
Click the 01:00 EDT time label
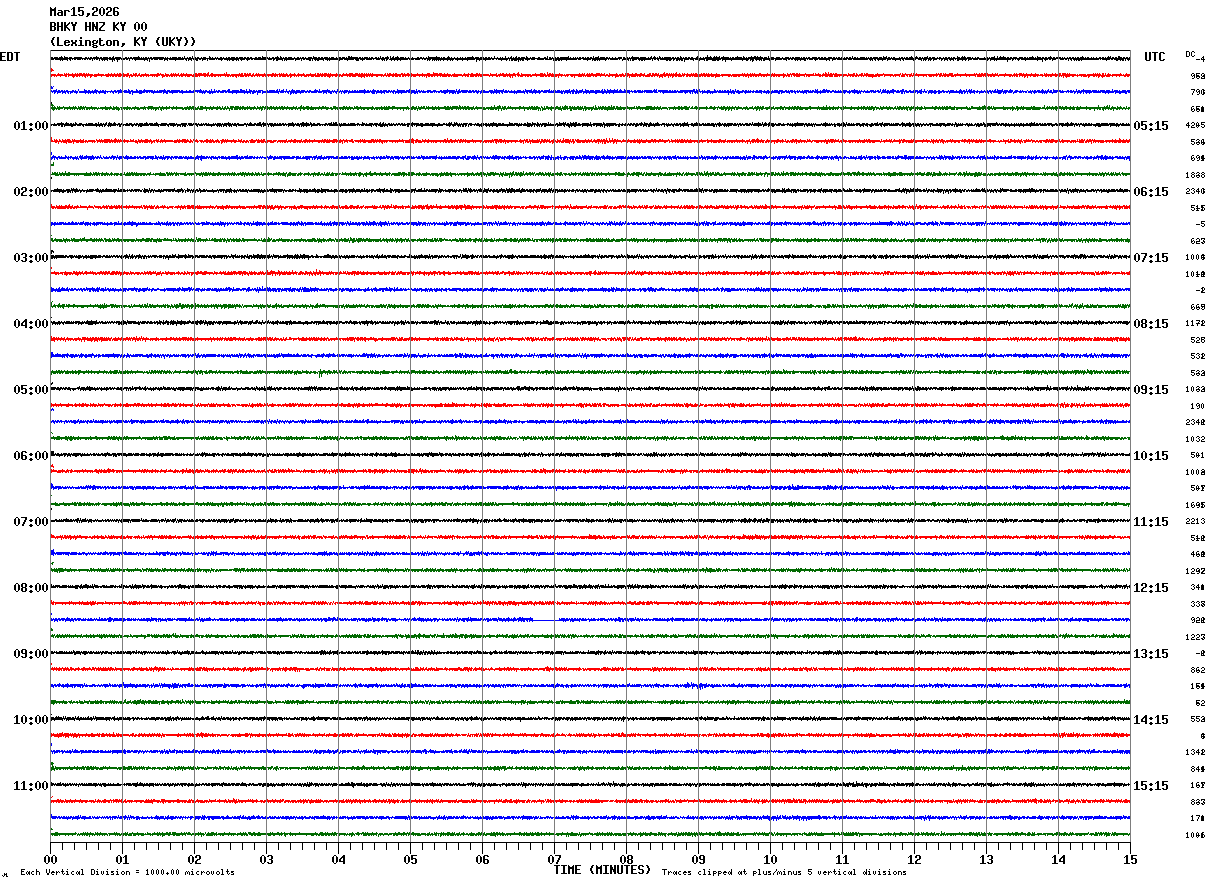click(x=30, y=126)
